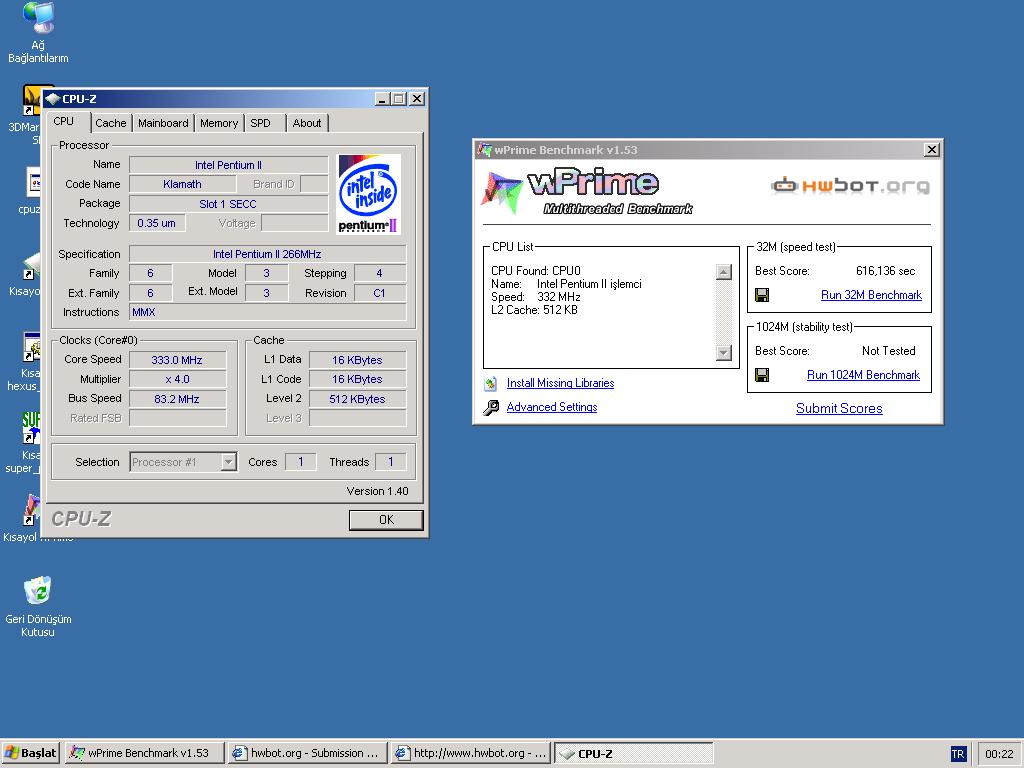Click Submit Scores link
The width and height of the screenshot is (1024, 768).
[x=839, y=409]
